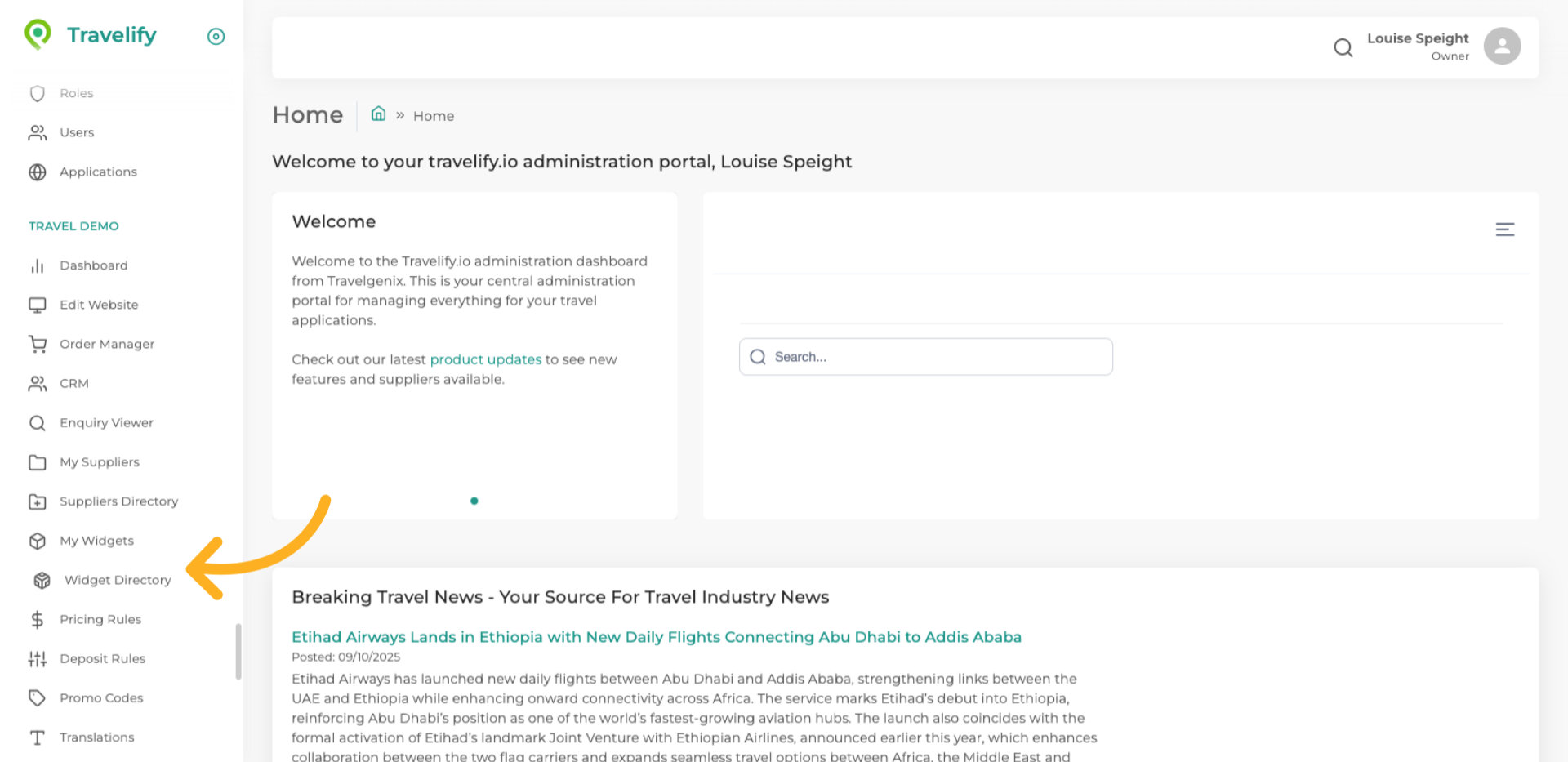The height and width of the screenshot is (762, 1568).
Task: Click the Travelify logo icon
Action: coord(38,34)
